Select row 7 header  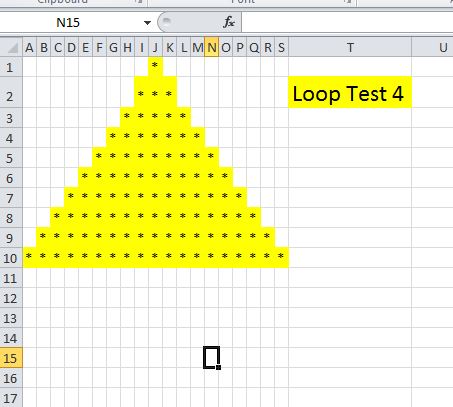(11, 198)
